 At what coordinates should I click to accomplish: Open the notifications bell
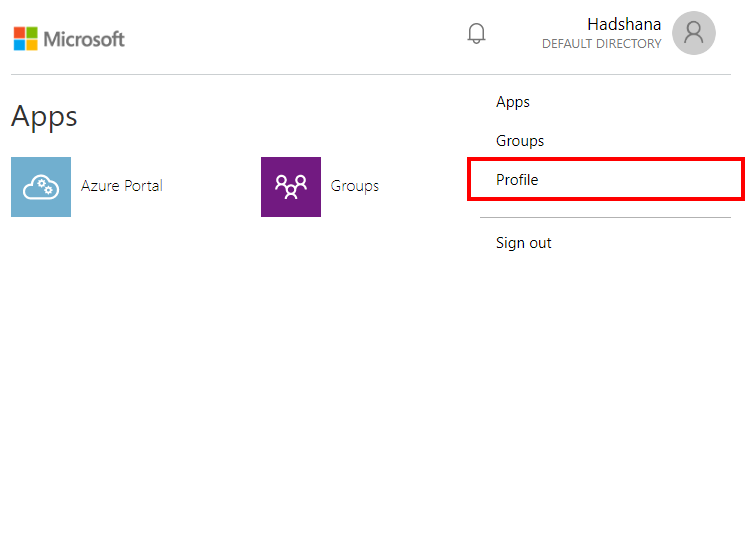477,33
